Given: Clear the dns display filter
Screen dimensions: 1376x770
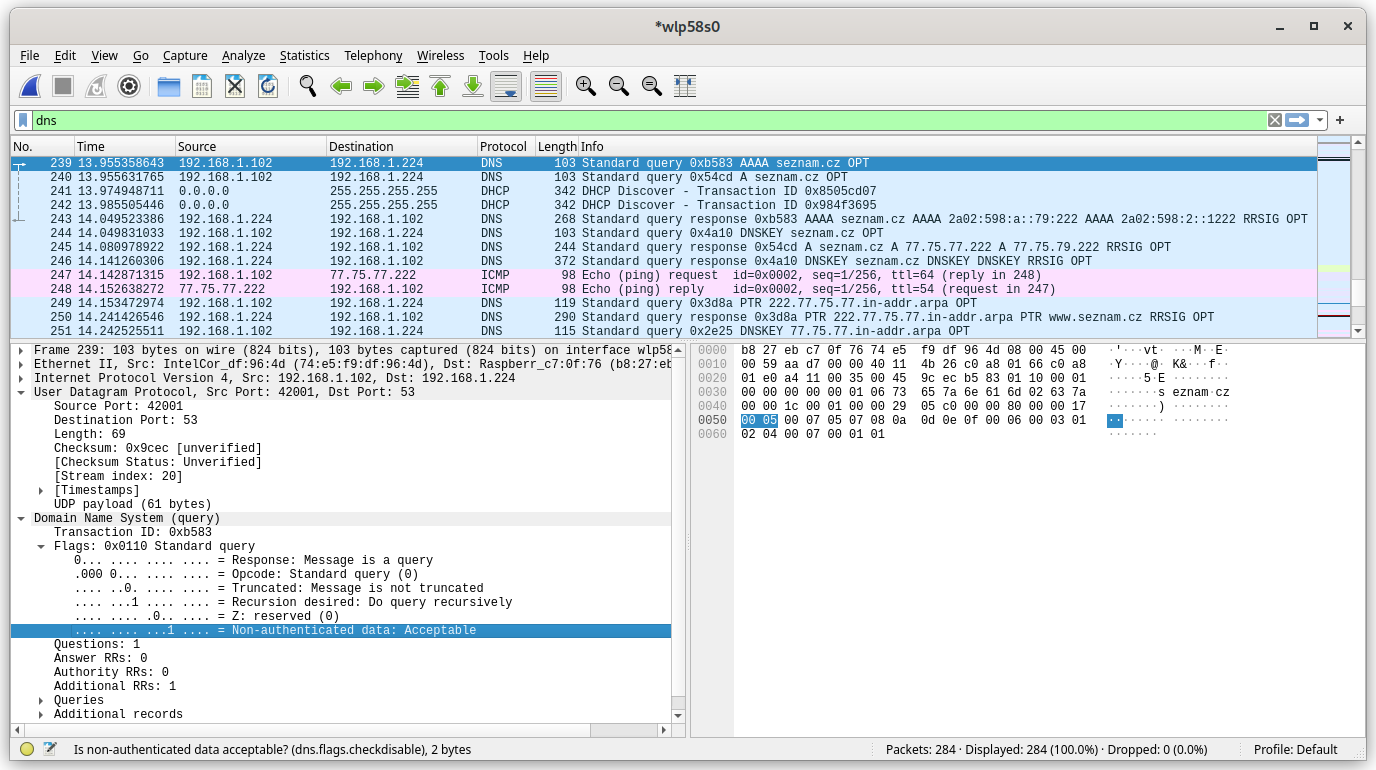Looking at the screenshot, I should tap(1274, 120).
